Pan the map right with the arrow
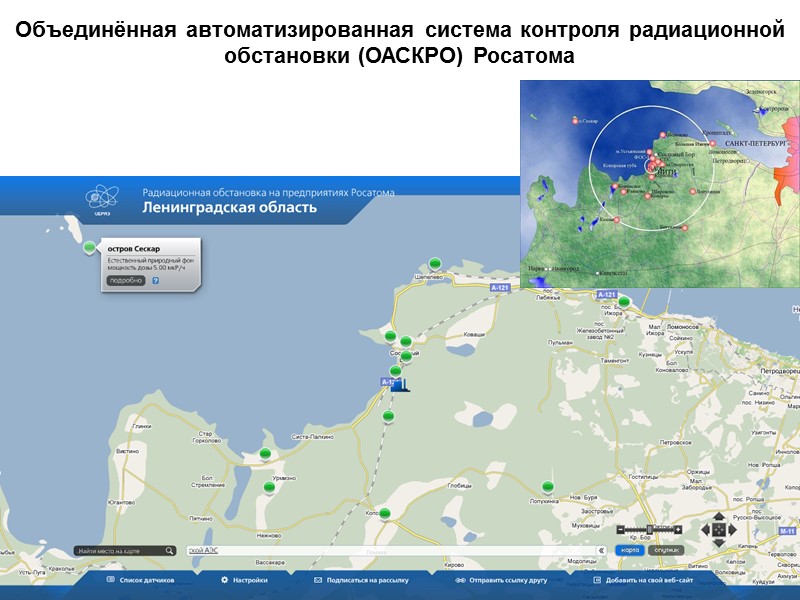 (x=732, y=530)
